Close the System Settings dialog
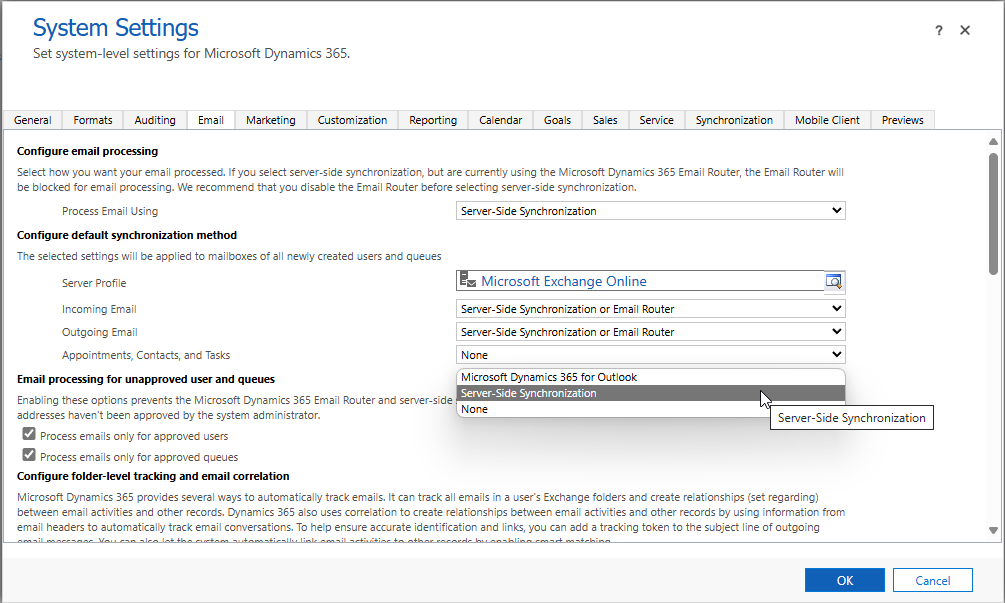 (x=965, y=30)
